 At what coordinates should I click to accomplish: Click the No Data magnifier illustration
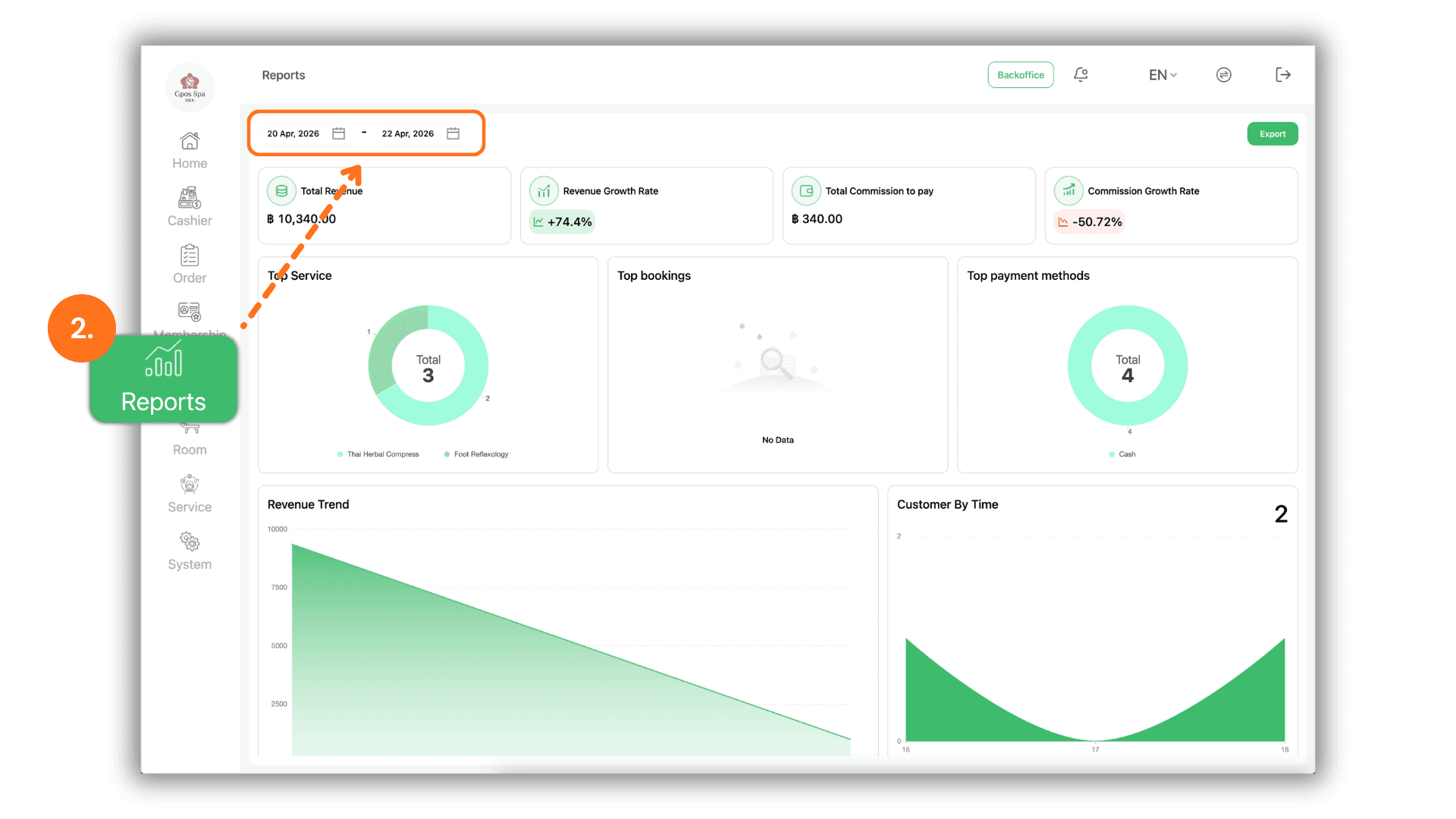[x=777, y=359]
